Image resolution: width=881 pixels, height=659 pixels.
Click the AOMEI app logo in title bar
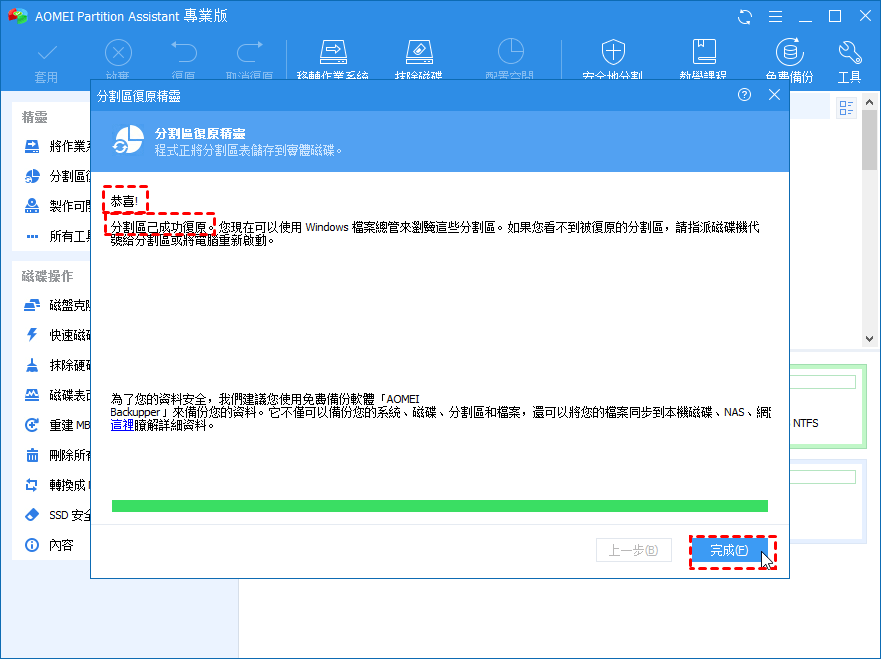point(18,16)
